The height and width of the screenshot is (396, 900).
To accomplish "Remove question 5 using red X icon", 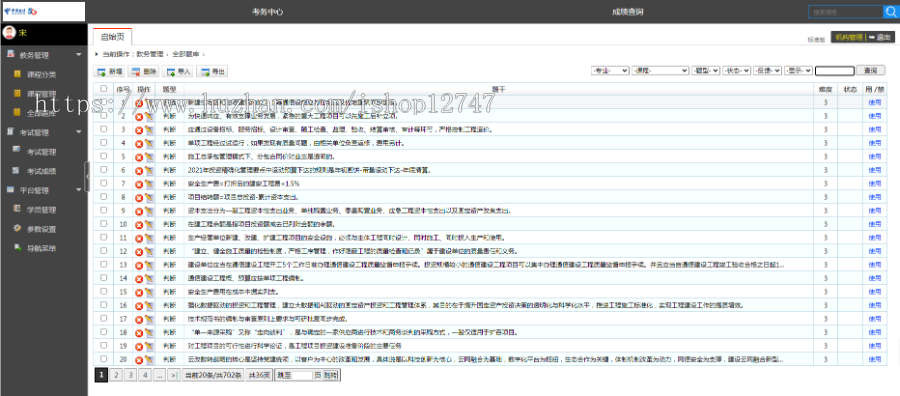I will click(x=138, y=157).
